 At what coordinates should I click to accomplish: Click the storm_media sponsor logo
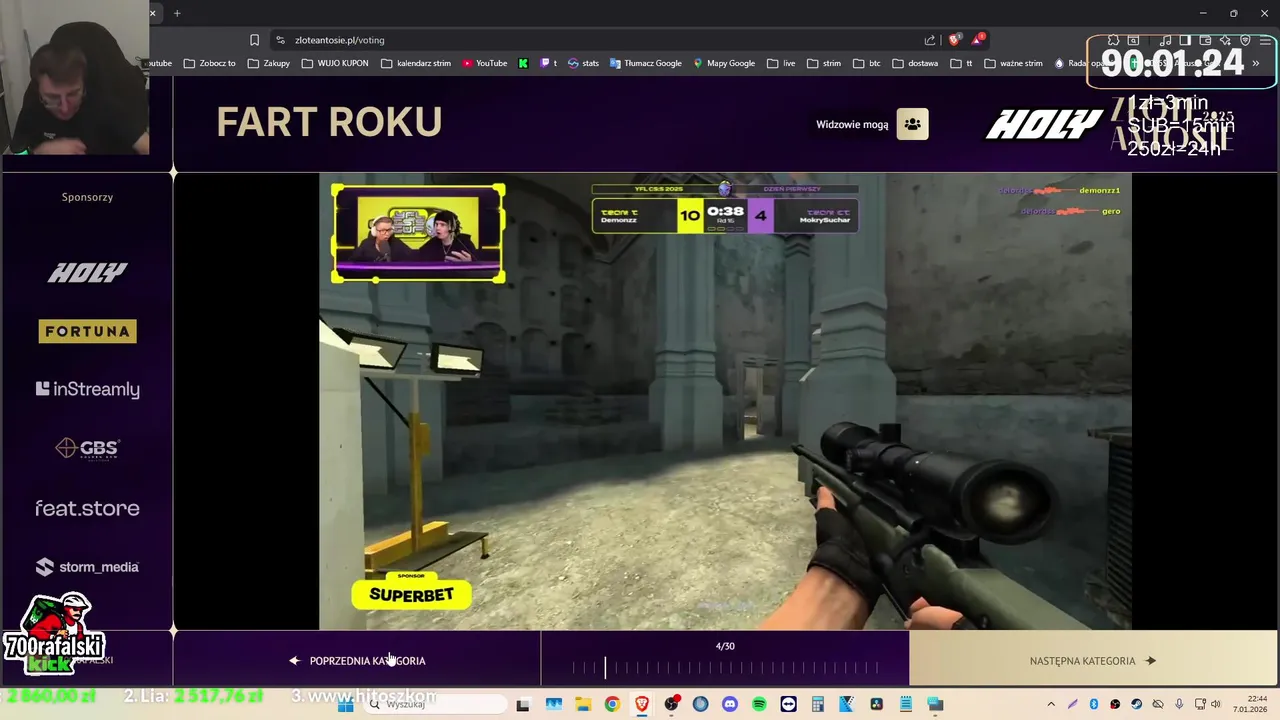(x=88, y=567)
